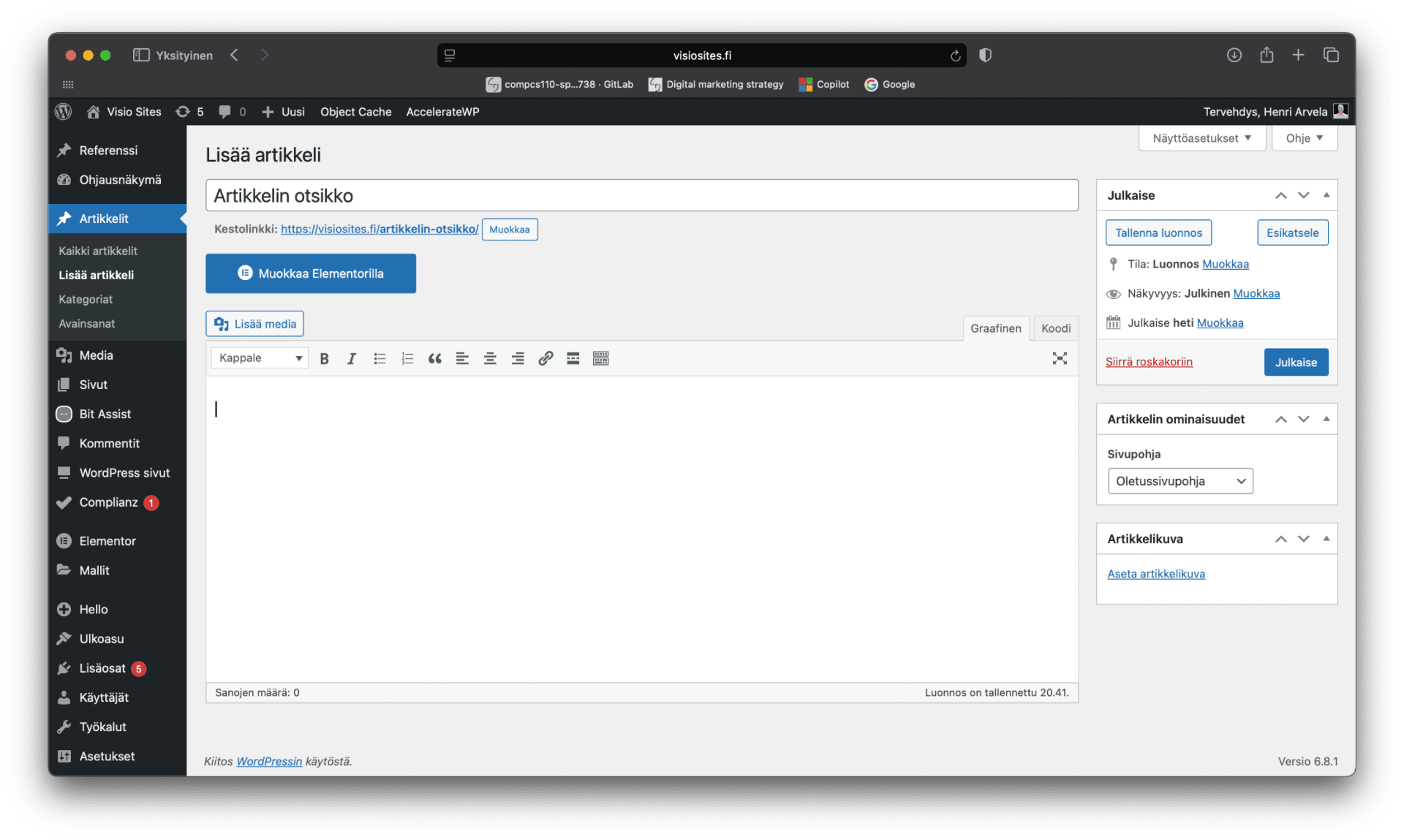This screenshot has height=840, width=1404.
Task: Open the Oletussivupohja template dropdown
Action: 1180,481
